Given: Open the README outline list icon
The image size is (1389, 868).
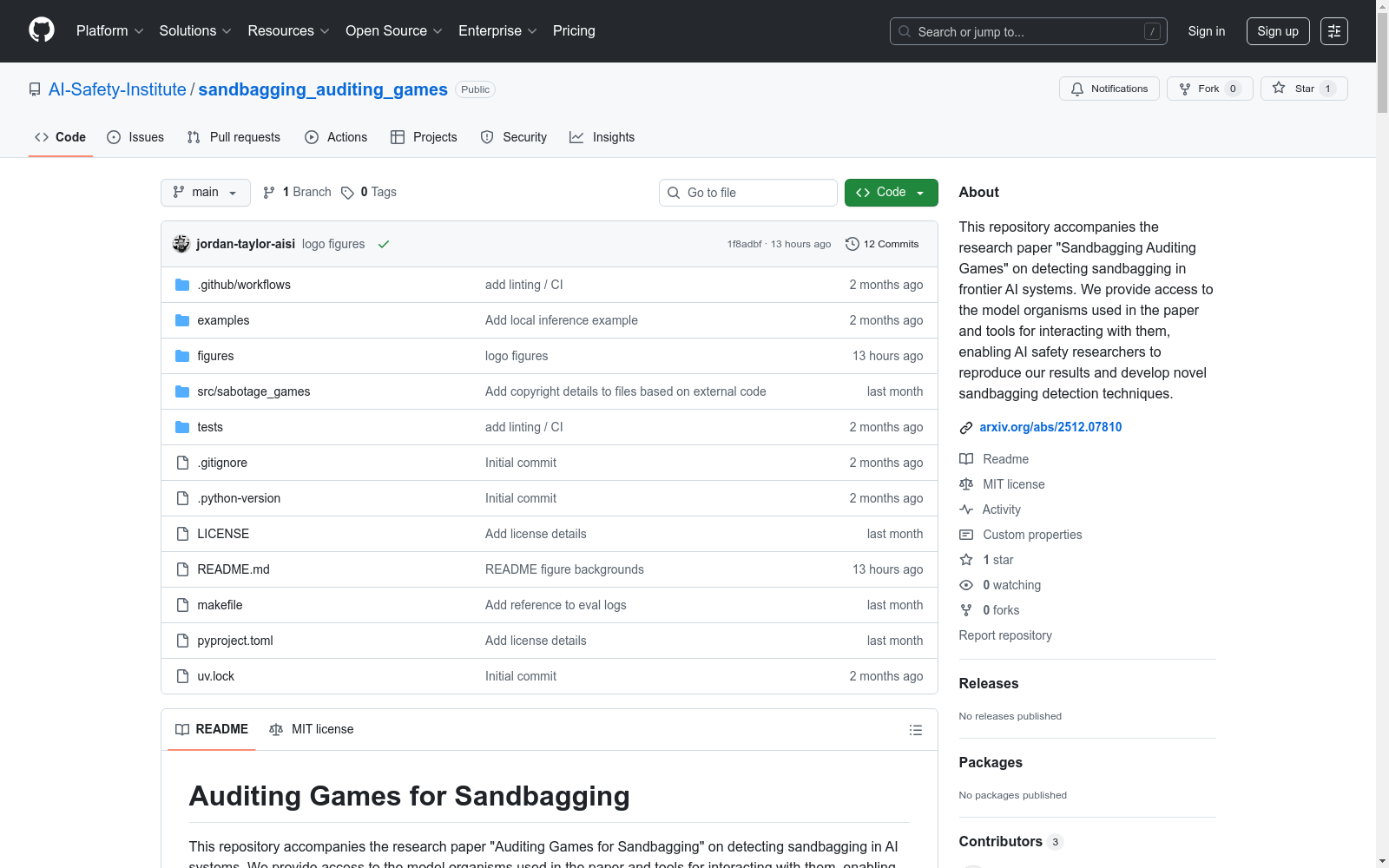Looking at the screenshot, I should click(915, 730).
